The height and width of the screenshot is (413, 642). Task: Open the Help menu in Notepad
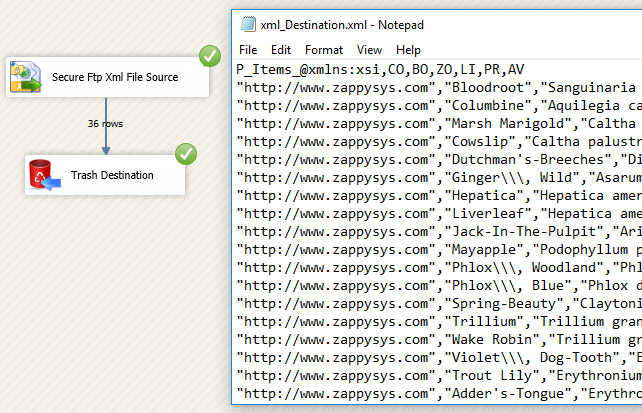[x=408, y=50]
